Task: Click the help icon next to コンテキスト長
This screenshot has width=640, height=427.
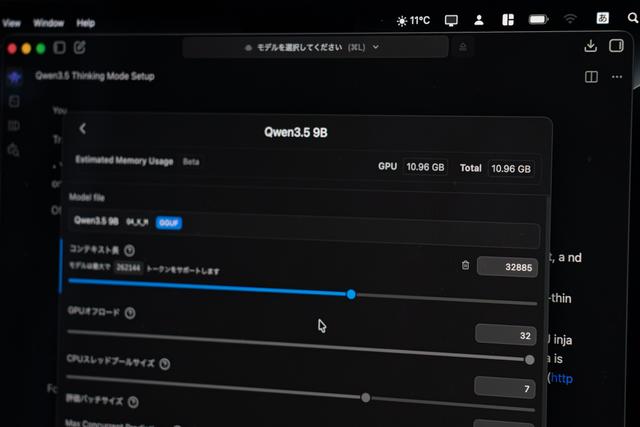Action: click(x=130, y=250)
